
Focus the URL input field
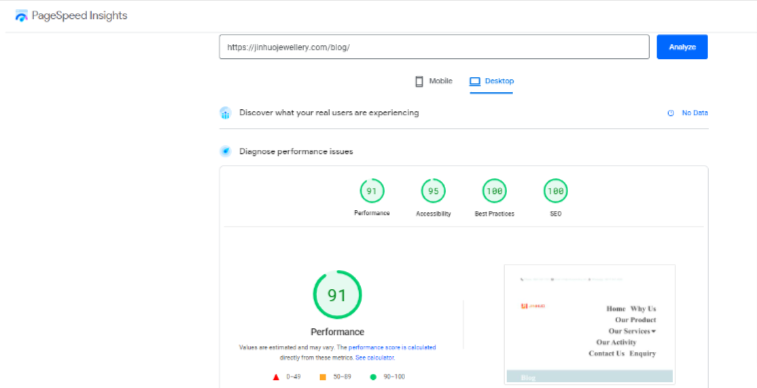tap(434, 47)
